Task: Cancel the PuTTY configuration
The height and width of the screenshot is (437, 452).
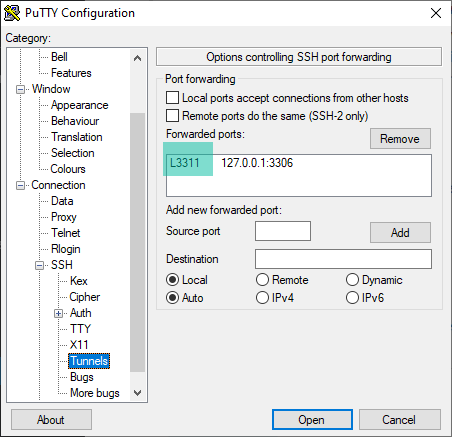Action: tap(400, 420)
